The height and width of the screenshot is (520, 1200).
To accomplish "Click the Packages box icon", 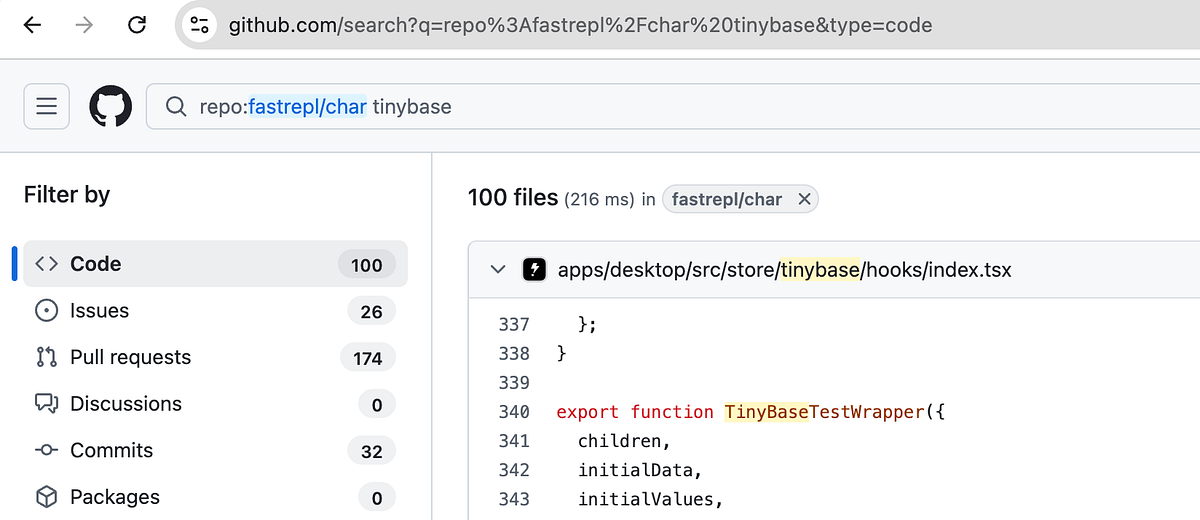I will pyautogui.click(x=46, y=497).
